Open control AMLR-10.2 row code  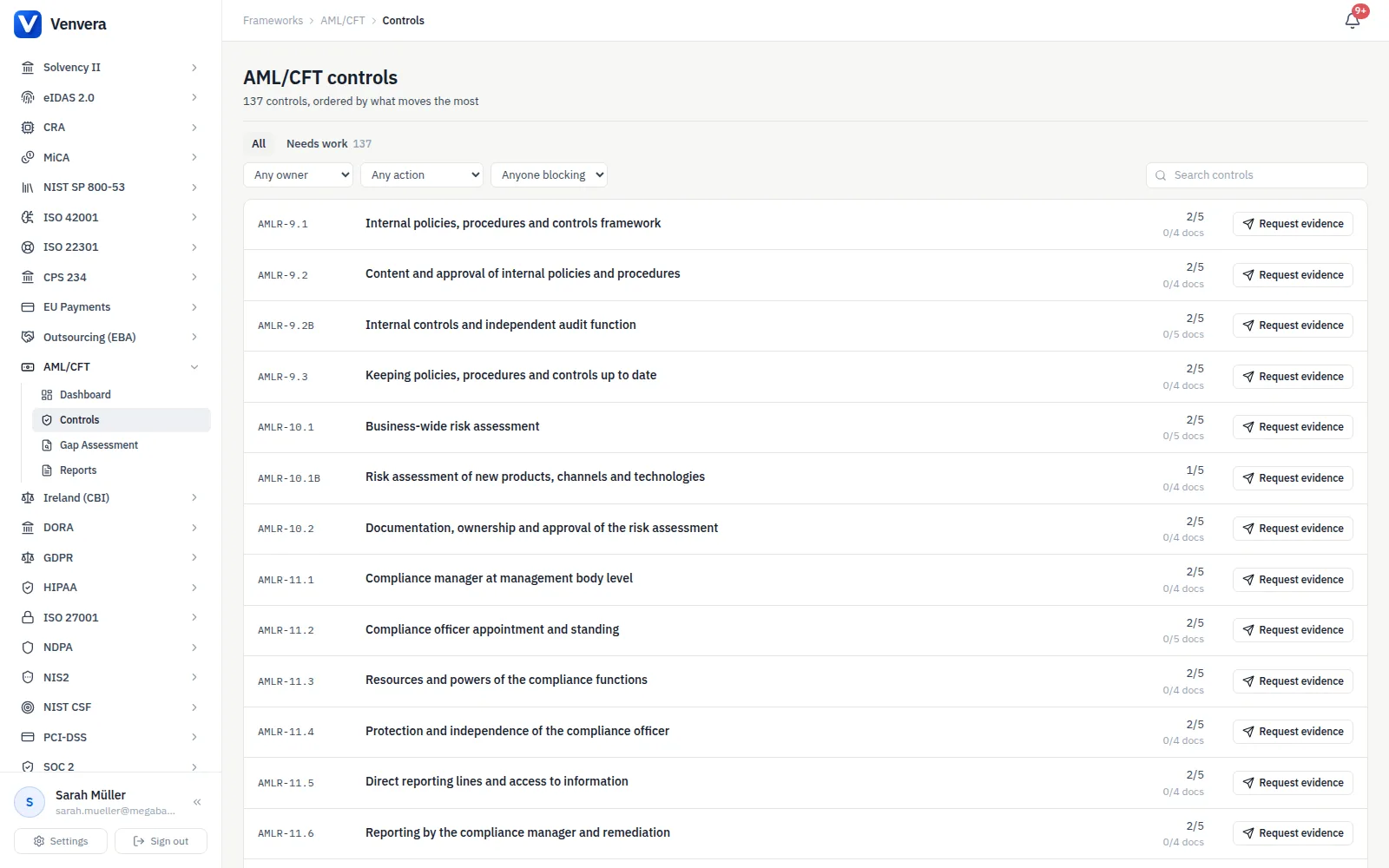pos(286,529)
